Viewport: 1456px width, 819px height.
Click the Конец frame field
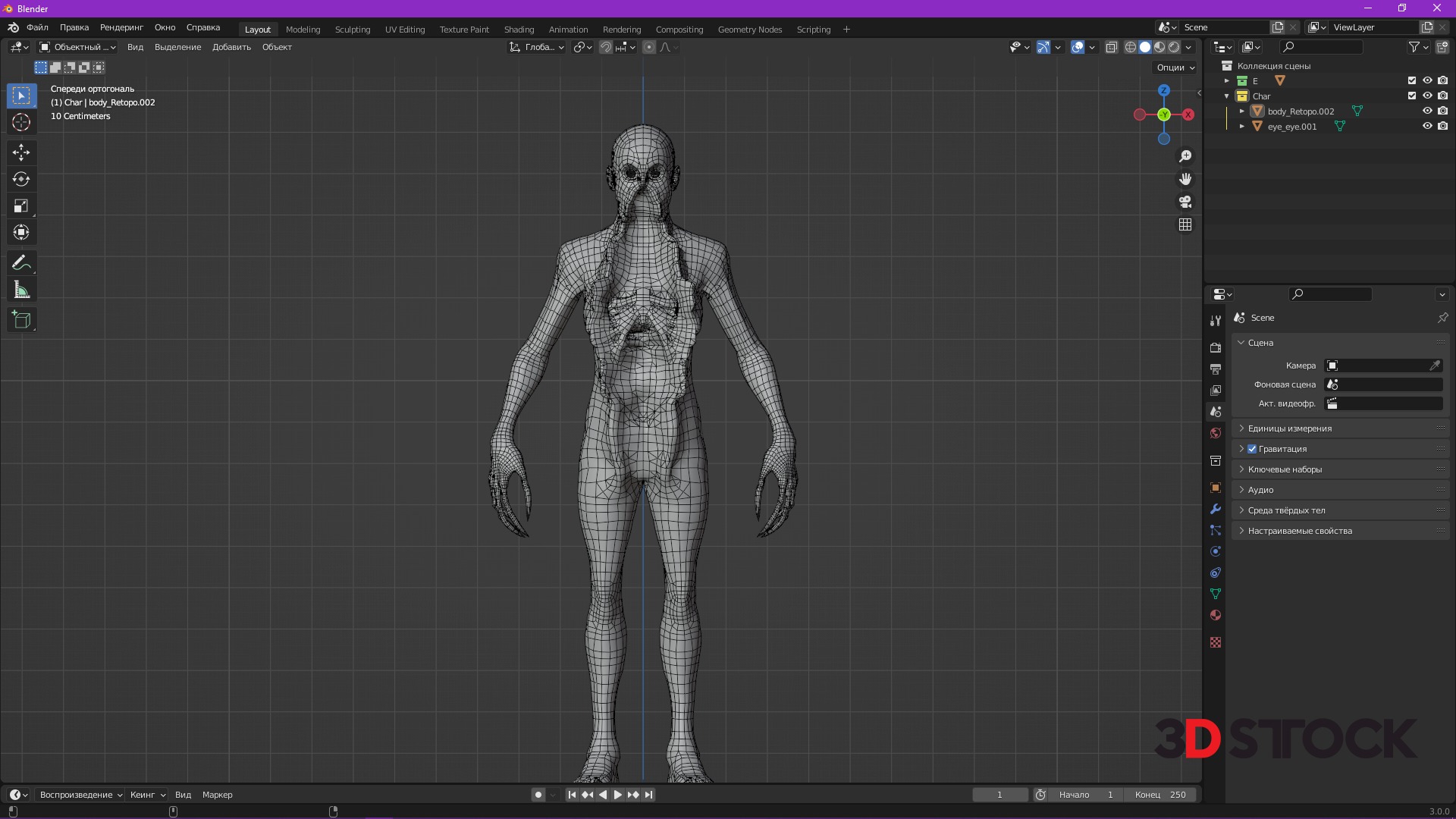pos(1161,795)
